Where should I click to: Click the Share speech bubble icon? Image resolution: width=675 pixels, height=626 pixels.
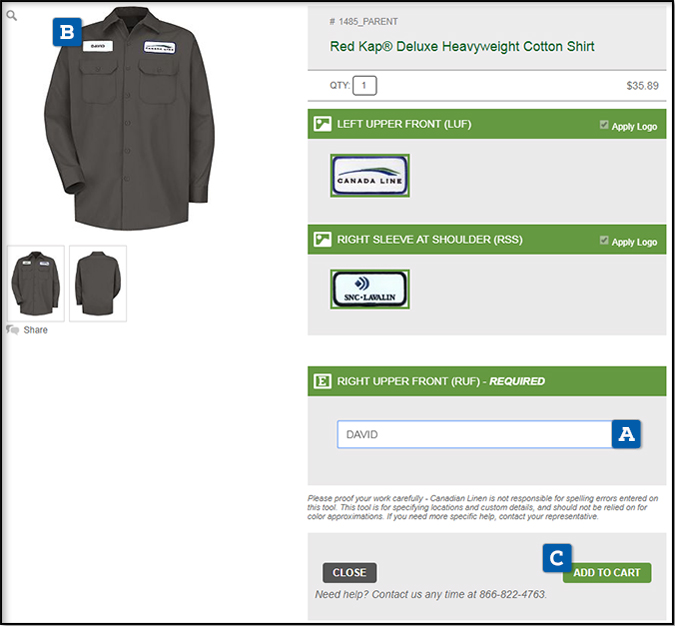(x=12, y=330)
